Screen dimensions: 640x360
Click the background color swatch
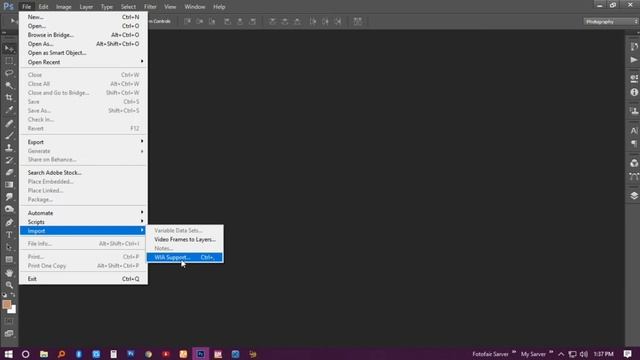(13, 310)
